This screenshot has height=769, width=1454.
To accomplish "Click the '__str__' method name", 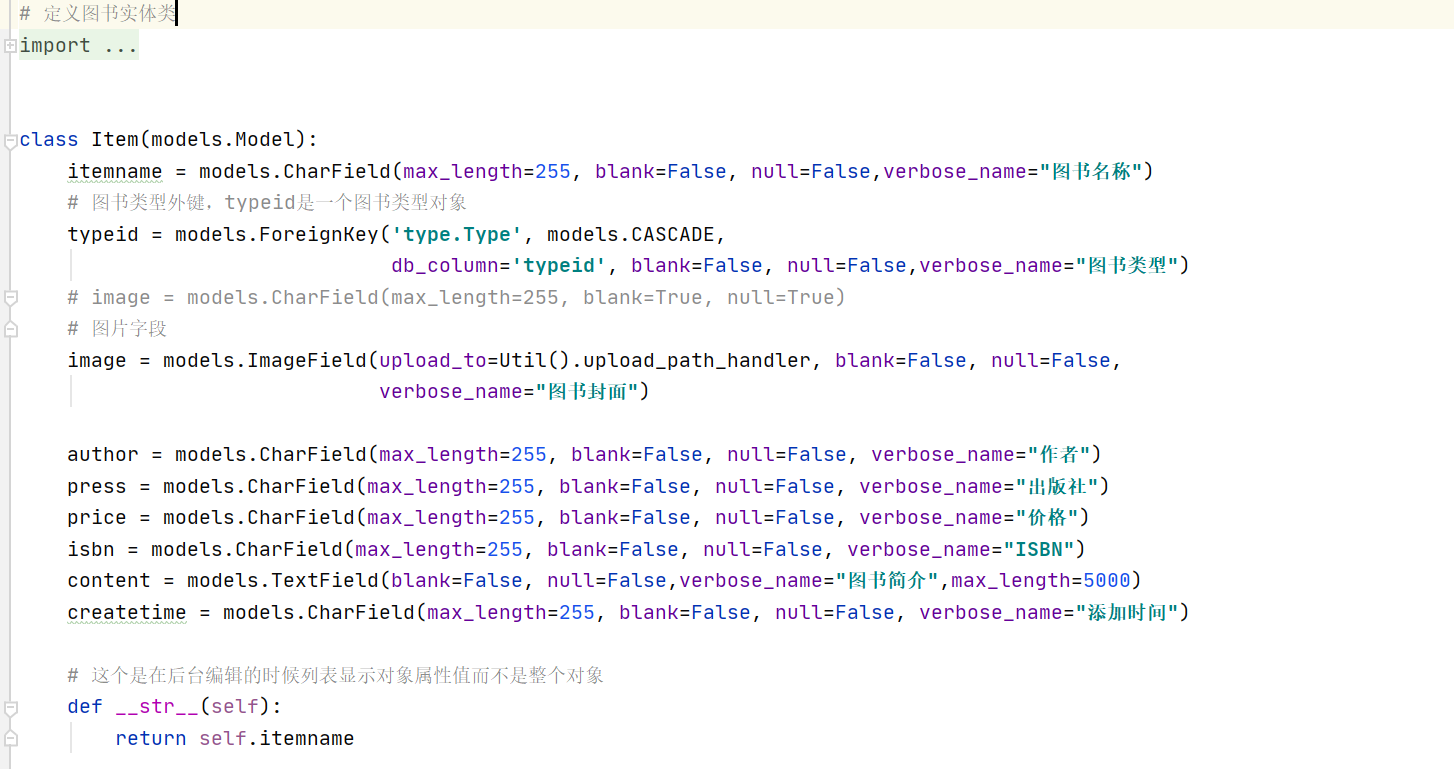I will 157,707.
